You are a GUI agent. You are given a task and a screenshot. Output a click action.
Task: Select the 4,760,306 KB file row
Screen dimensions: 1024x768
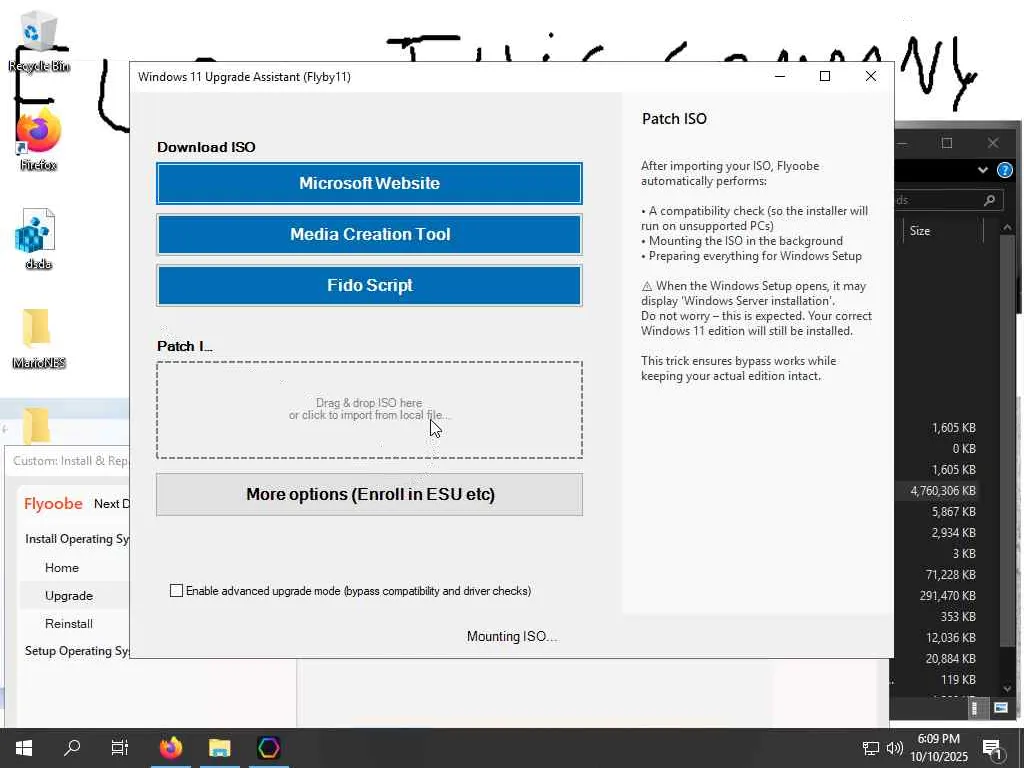936,490
